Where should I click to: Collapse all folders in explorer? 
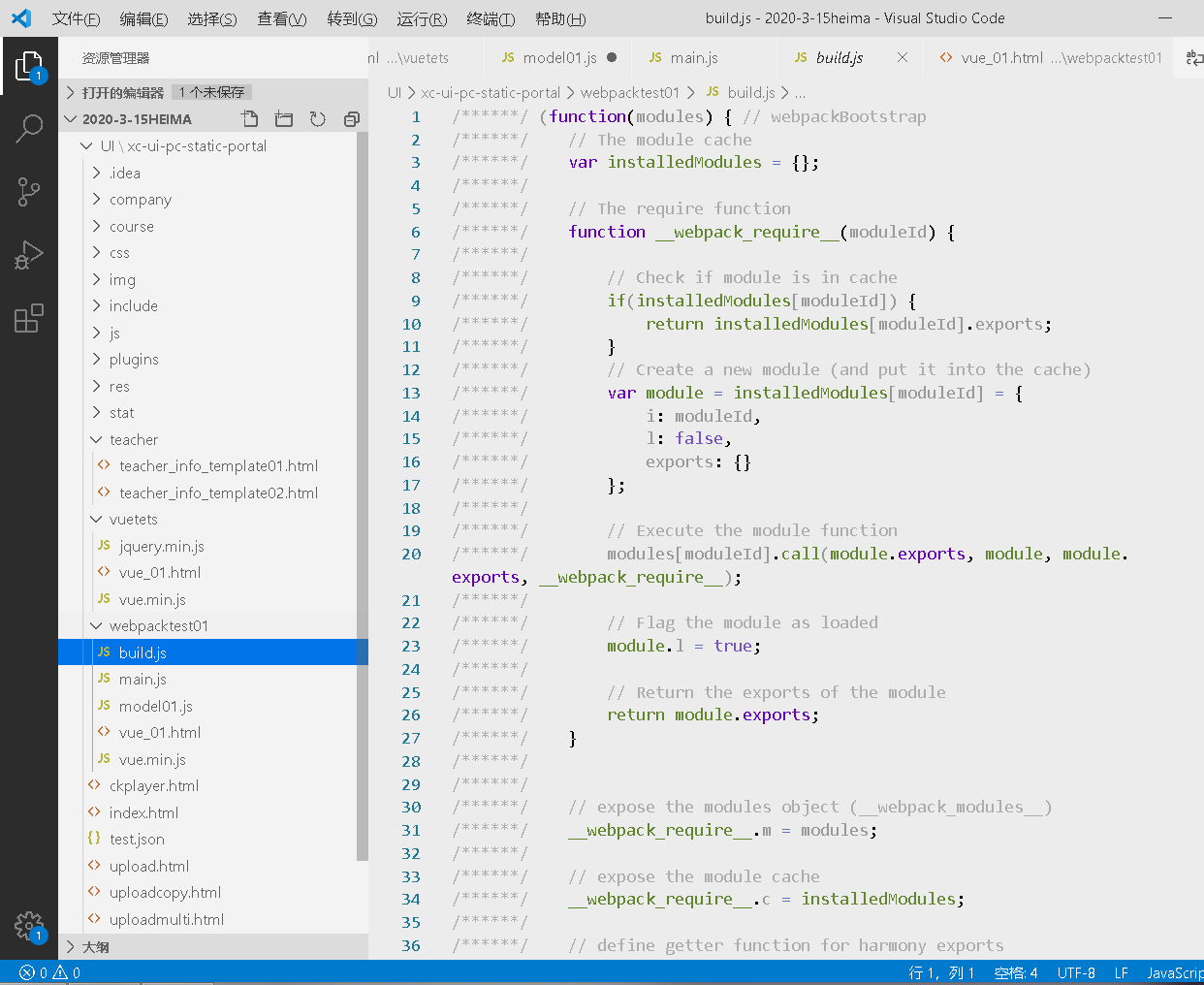click(351, 119)
